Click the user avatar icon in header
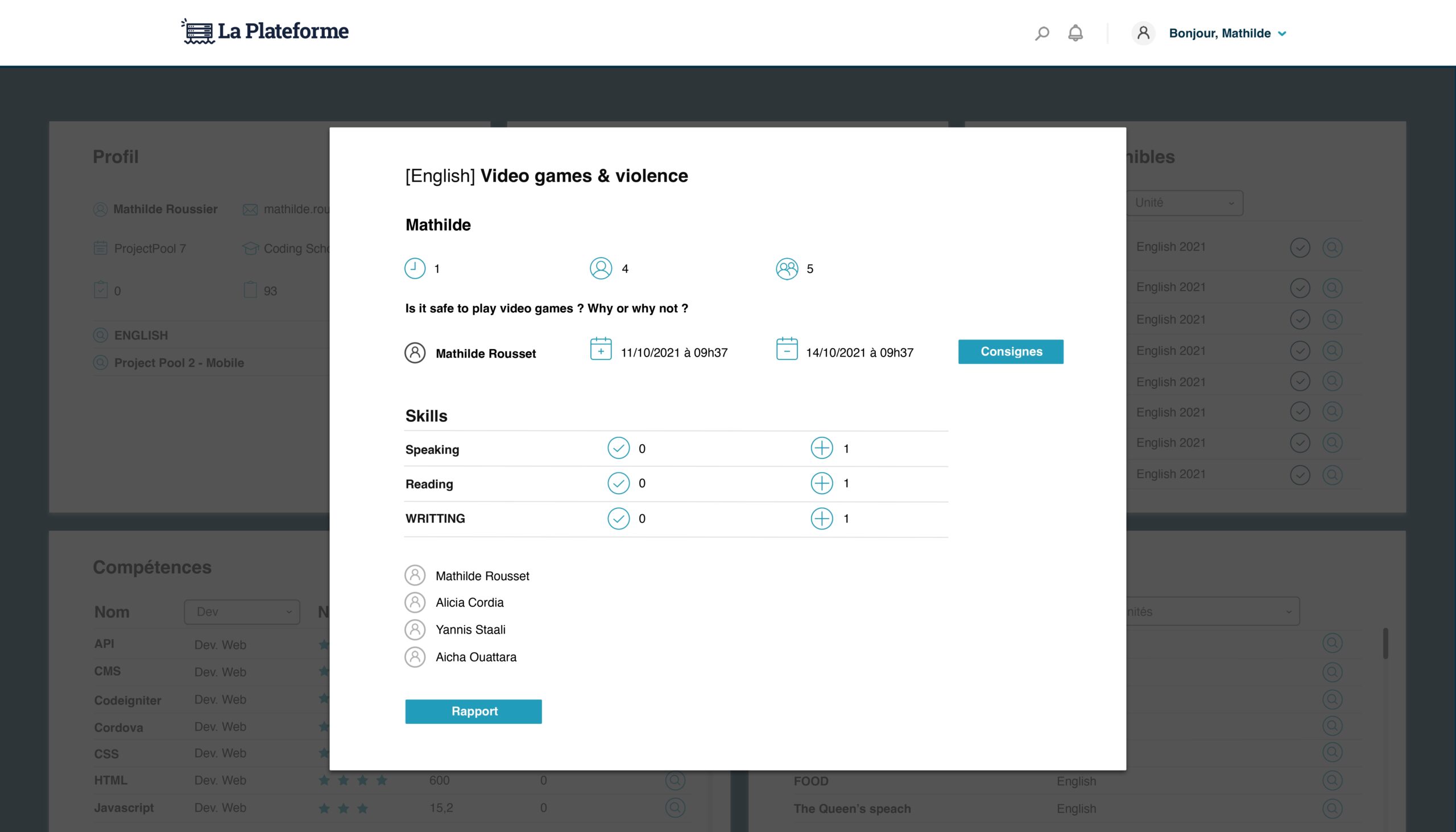This screenshot has width=1456, height=832. click(1143, 33)
